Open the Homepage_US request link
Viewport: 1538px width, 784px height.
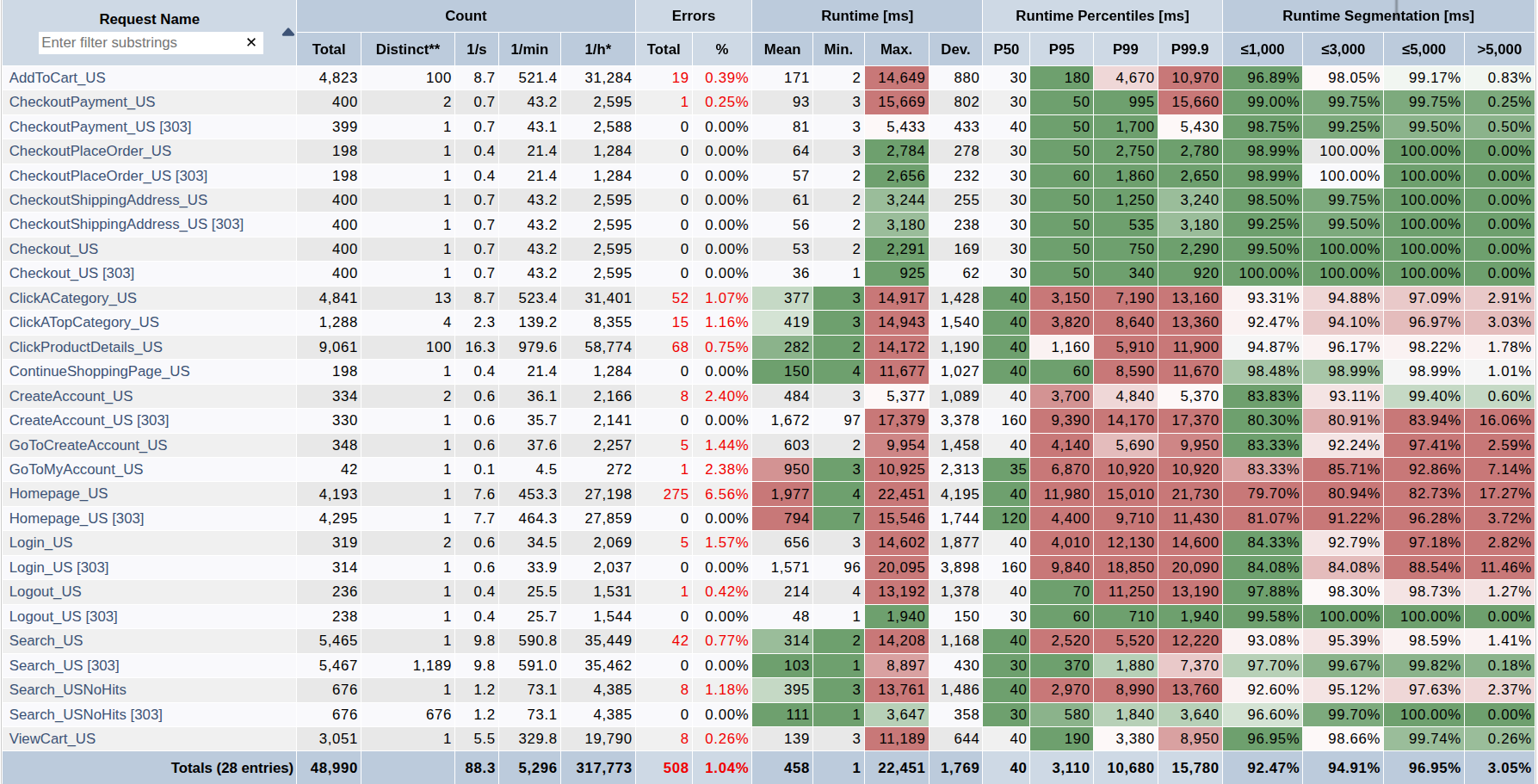(x=59, y=494)
